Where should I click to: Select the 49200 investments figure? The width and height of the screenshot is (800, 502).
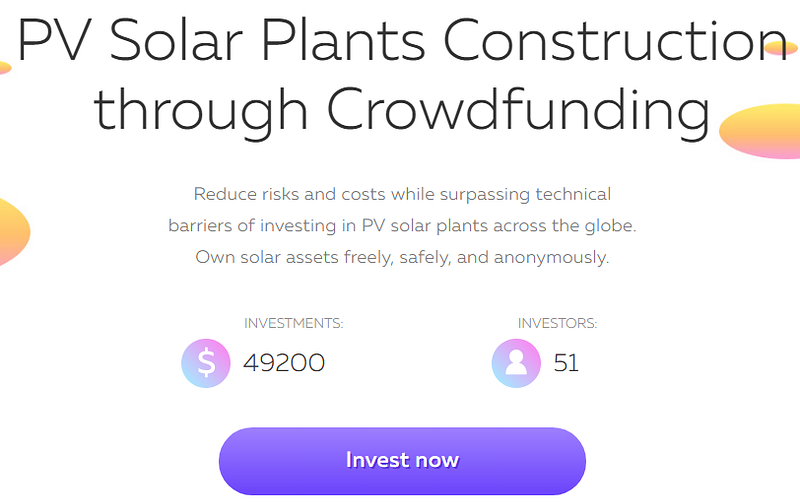[x=284, y=363]
